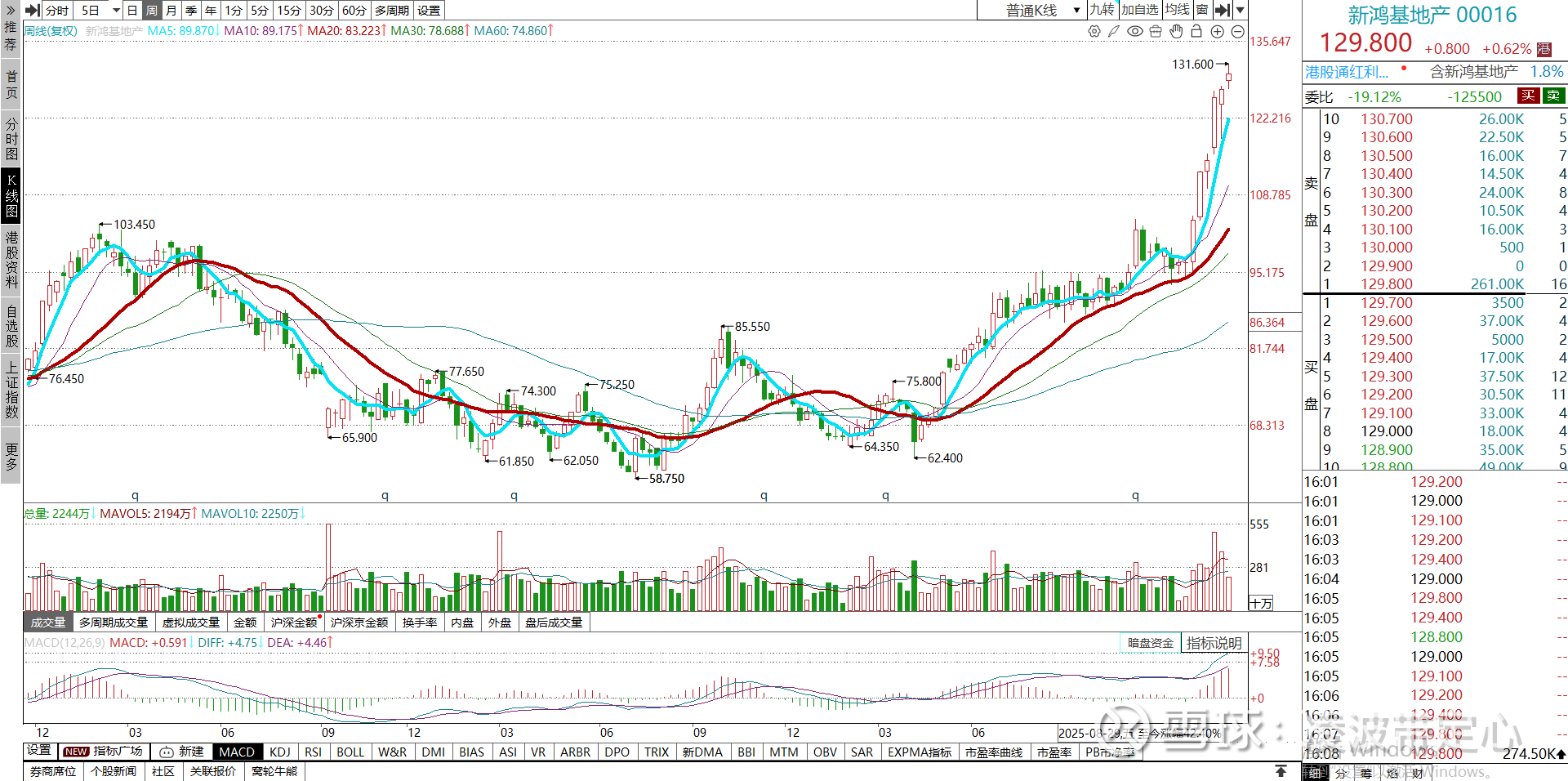Click the right panel collapse arrow icon
The height and width of the screenshot is (781, 1568).
(1222, 10)
